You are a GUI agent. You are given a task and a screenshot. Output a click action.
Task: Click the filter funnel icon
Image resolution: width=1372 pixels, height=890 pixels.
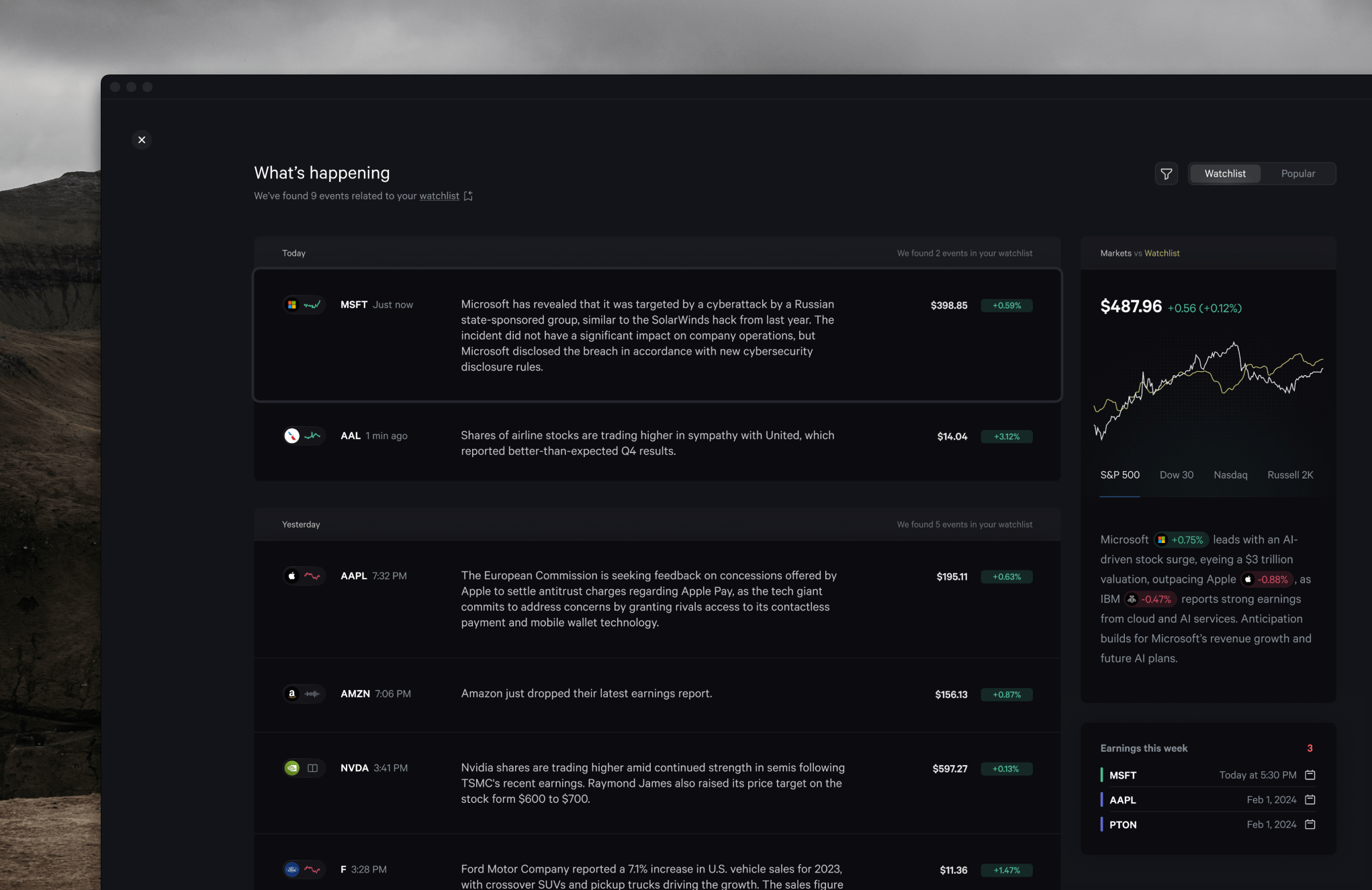(1167, 174)
